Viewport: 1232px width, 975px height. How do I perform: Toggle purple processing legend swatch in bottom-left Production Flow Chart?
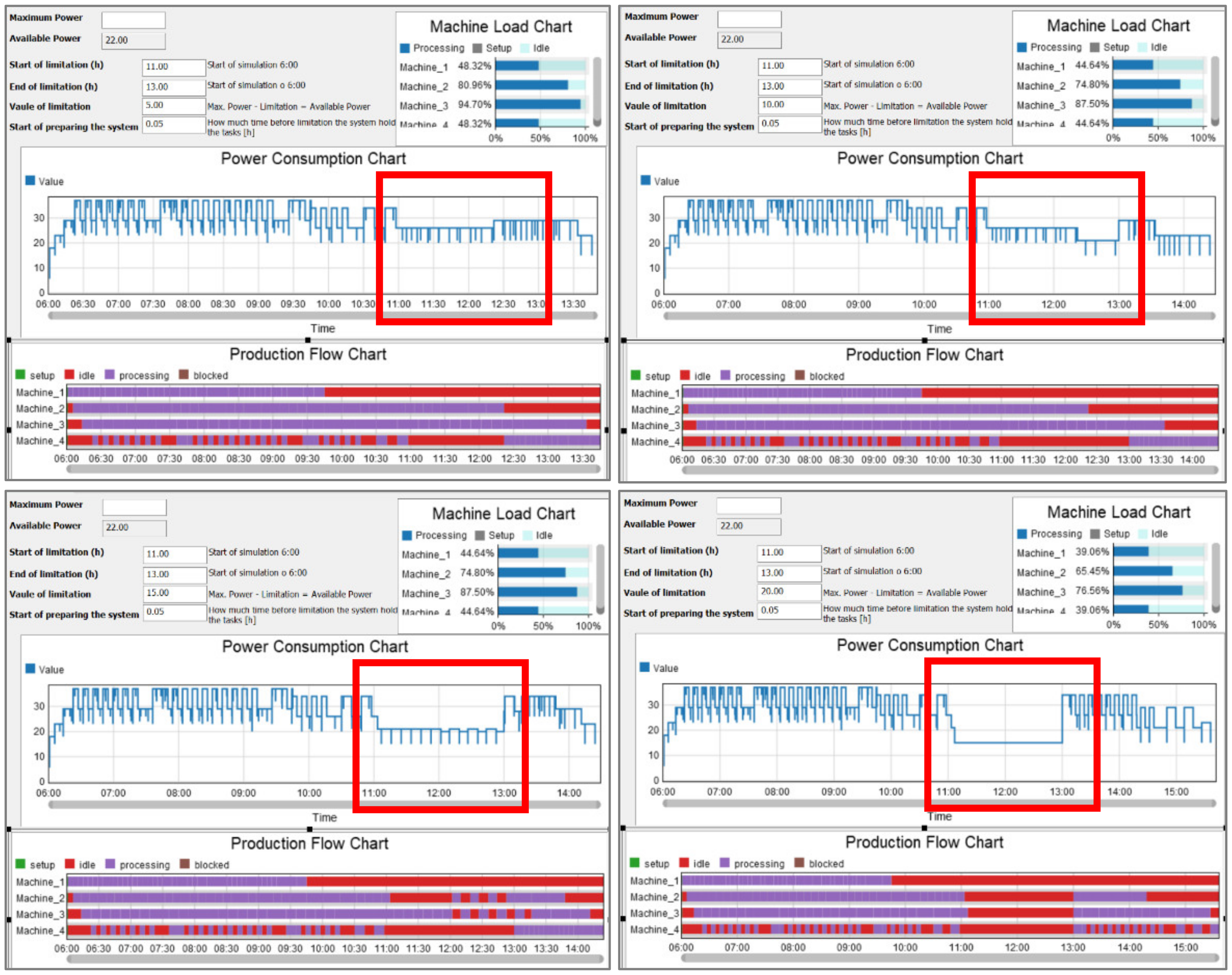click(110, 864)
